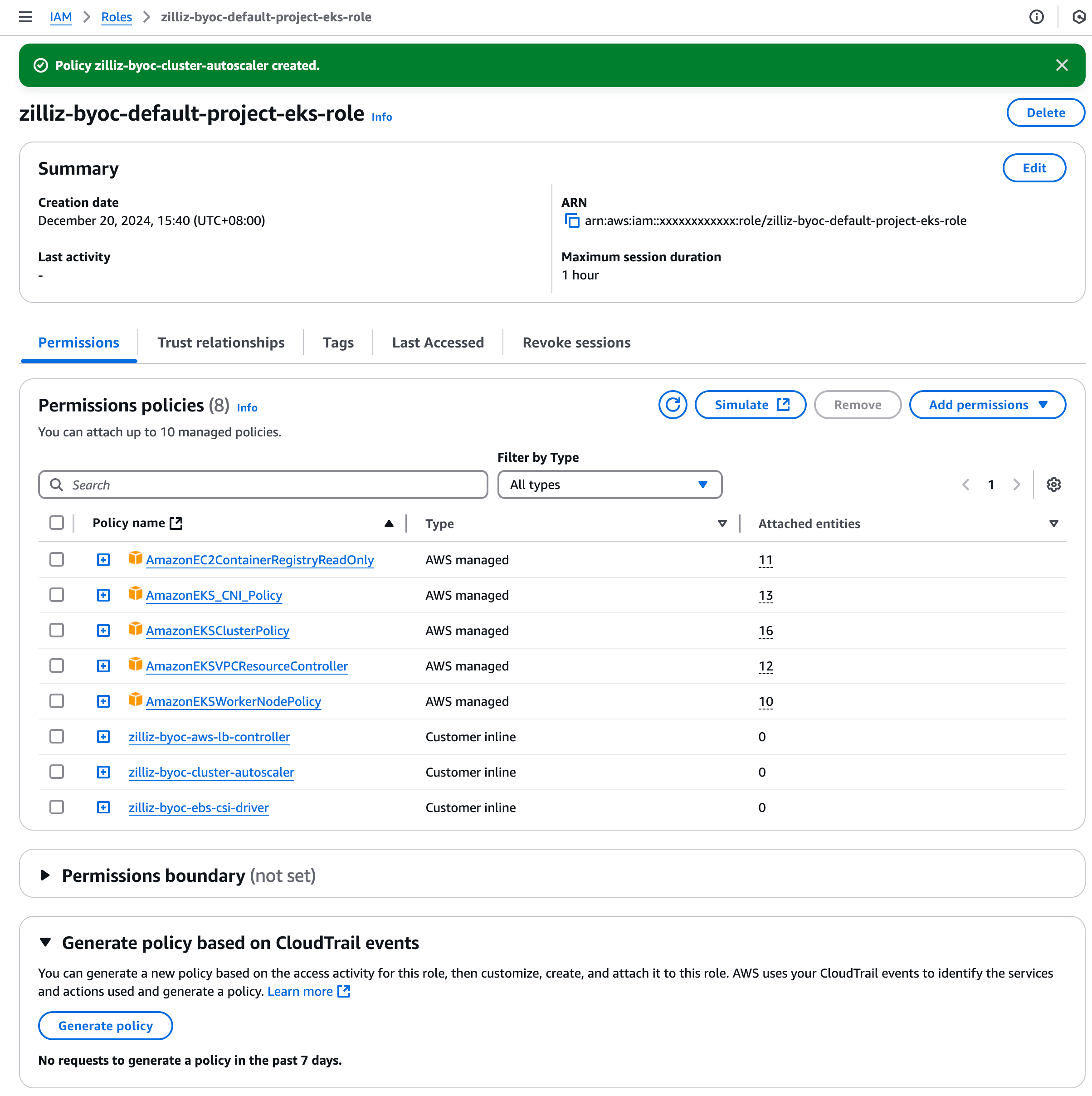Expand the zilliz-byoc-ebs-csi-driver row details
The height and width of the screenshot is (1096, 1092).
[103, 807]
